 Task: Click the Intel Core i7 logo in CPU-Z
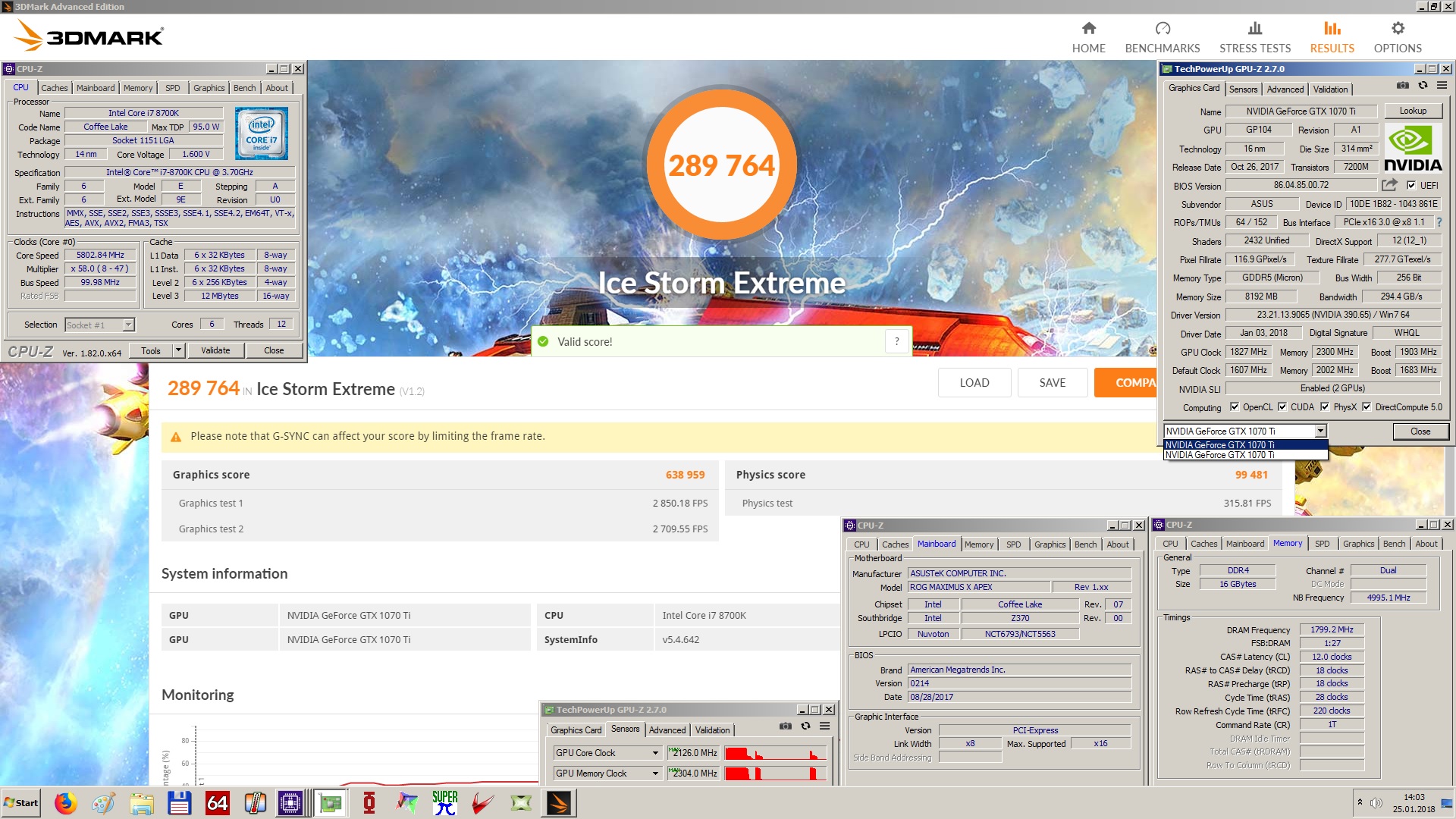coord(261,133)
